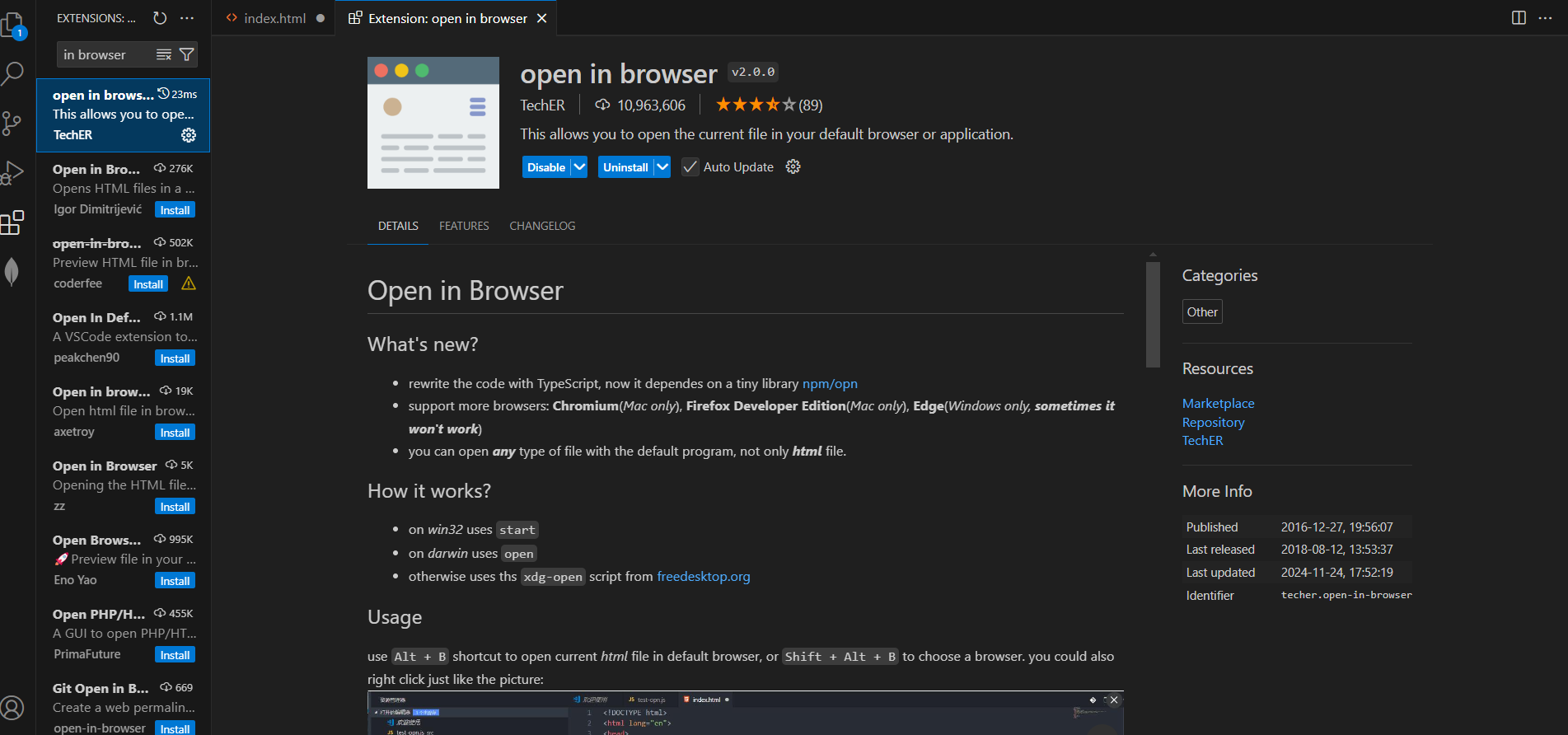
Task: Expand the Disable button dropdown arrow
Action: (x=579, y=166)
